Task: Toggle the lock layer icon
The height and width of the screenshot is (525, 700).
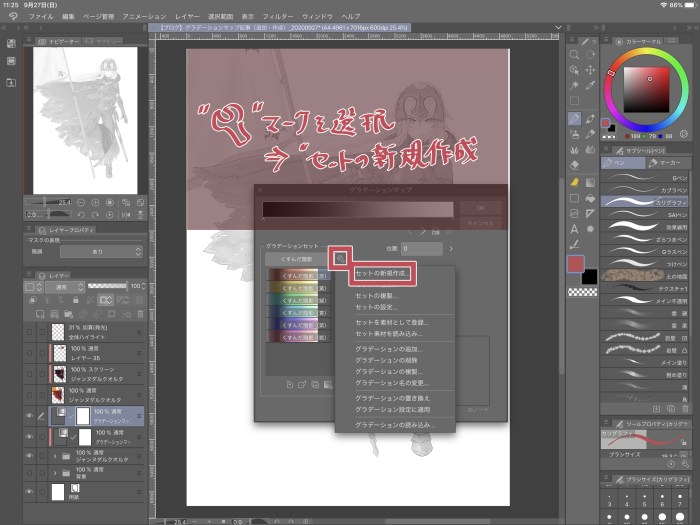Action: pos(75,300)
